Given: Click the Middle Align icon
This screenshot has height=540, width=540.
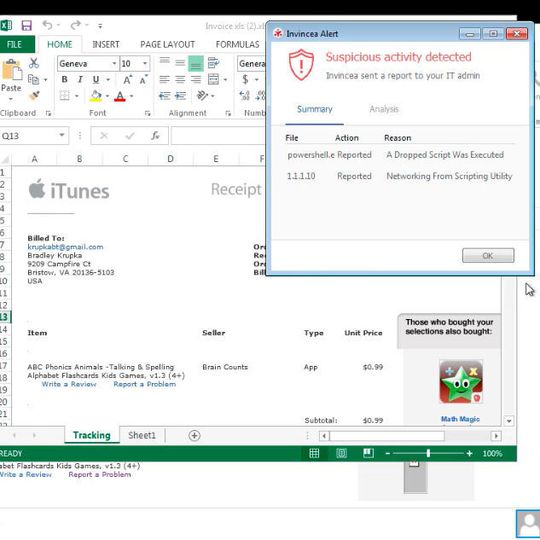Looking at the screenshot, I should pyautogui.click(x=180, y=63).
